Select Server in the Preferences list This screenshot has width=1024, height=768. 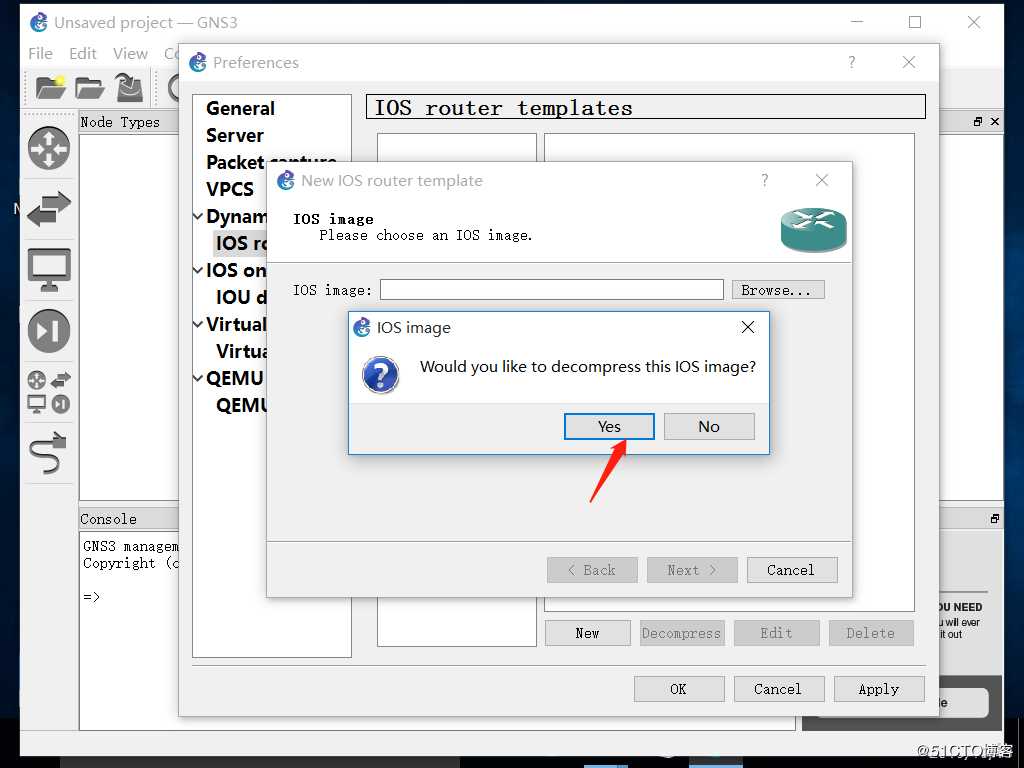coord(234,135)
